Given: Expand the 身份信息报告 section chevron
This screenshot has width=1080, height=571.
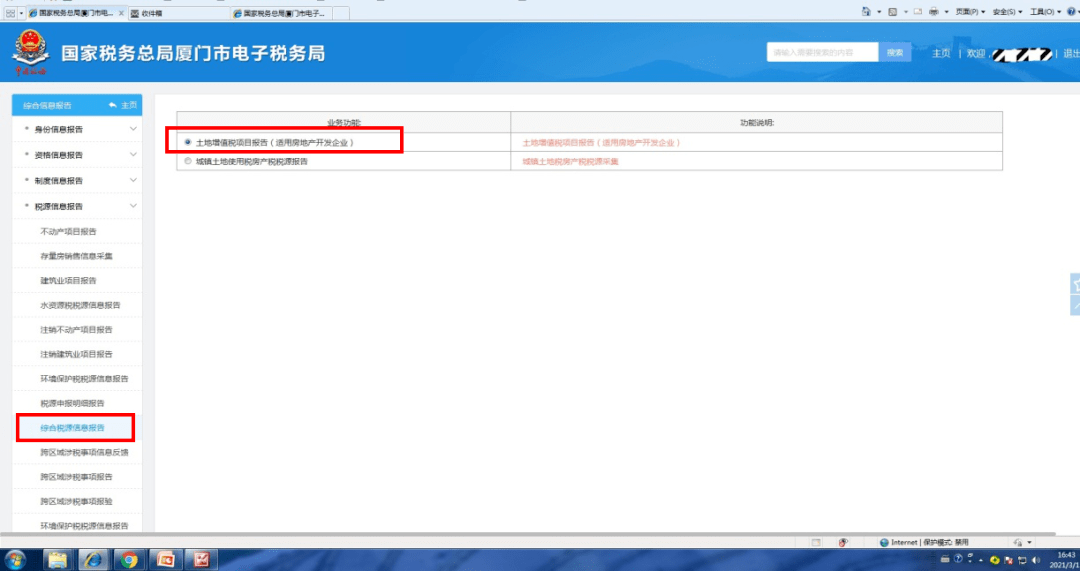Looking at the screenshot, I should pos(134,129).
